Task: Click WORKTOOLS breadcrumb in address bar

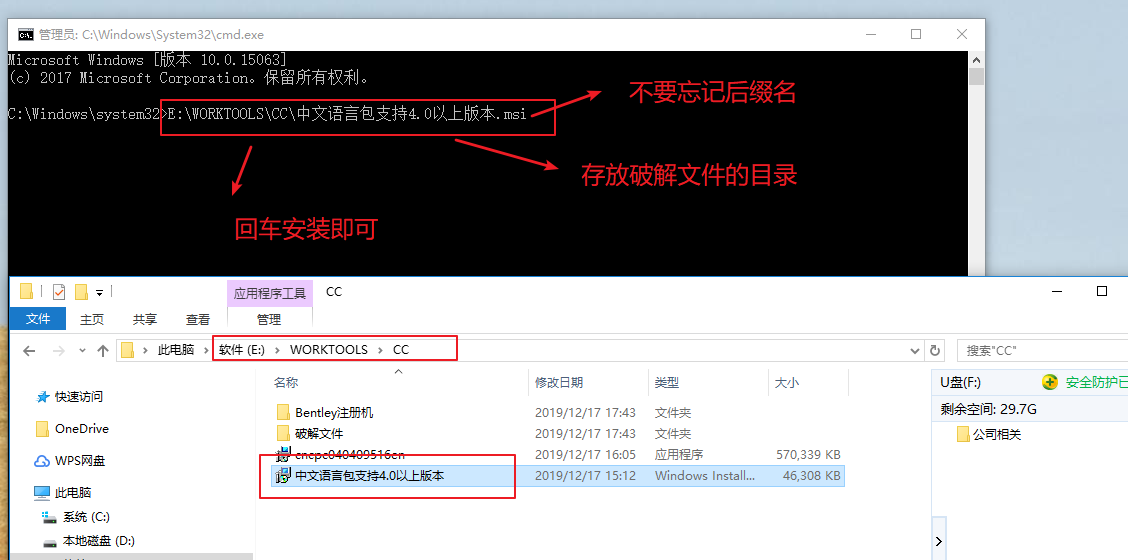Action: pos(329,350)
